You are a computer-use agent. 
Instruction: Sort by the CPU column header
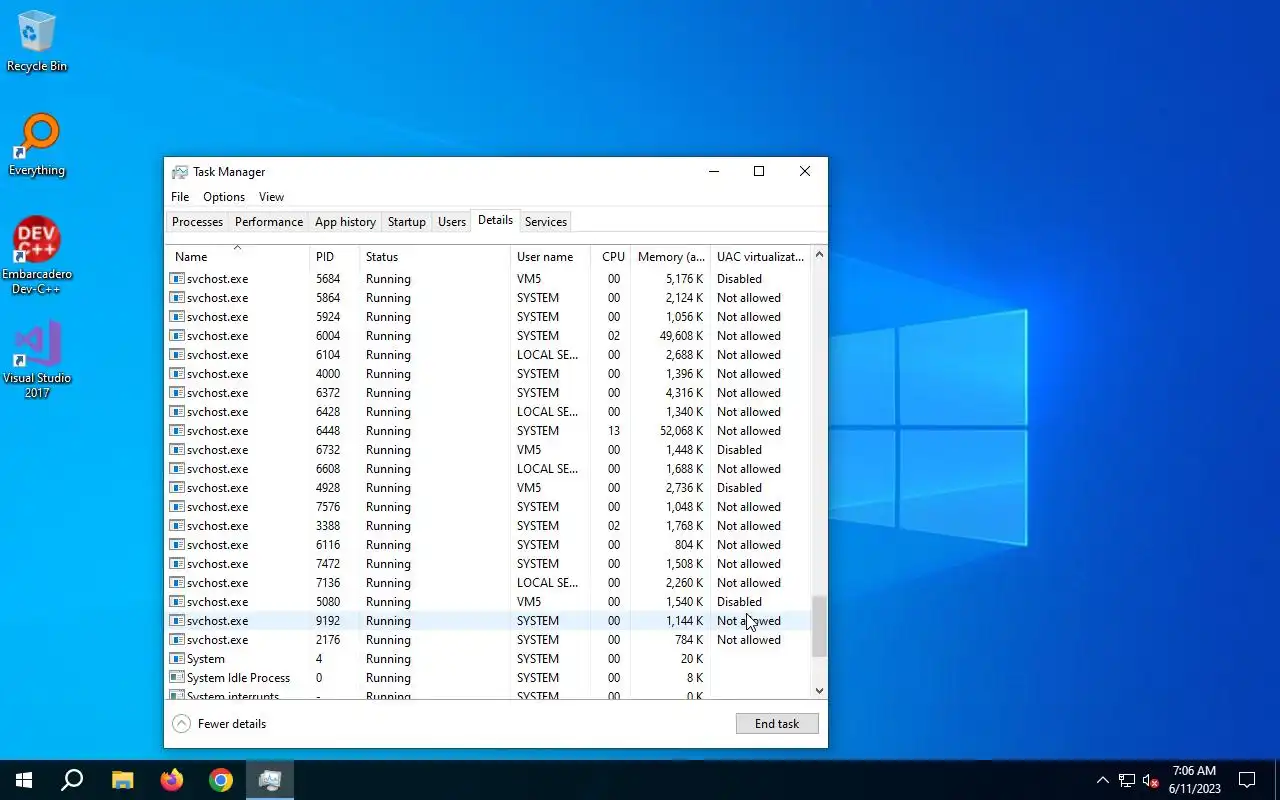(611, 257)
